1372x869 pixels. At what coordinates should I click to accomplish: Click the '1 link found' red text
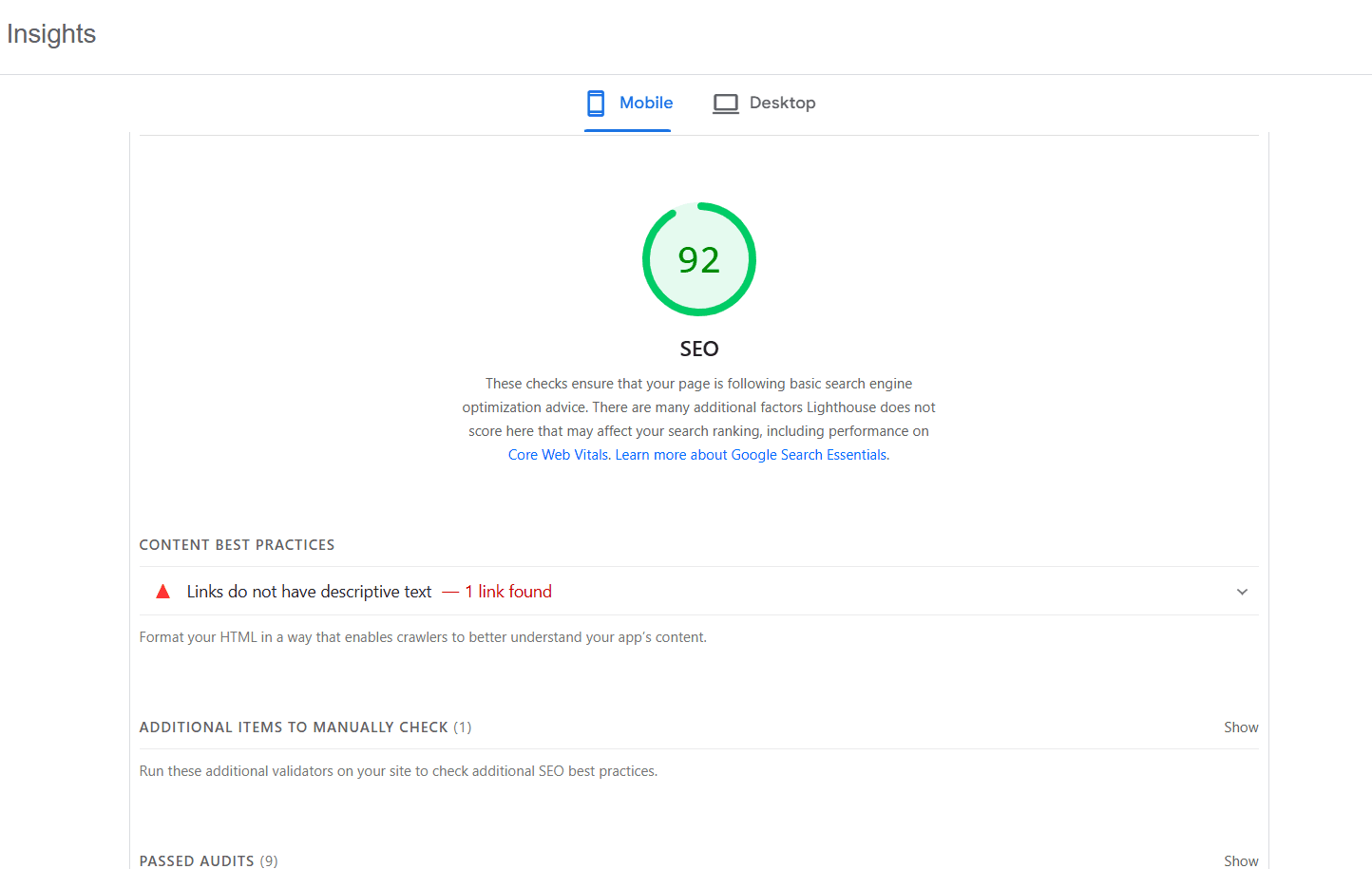[508, 591]
